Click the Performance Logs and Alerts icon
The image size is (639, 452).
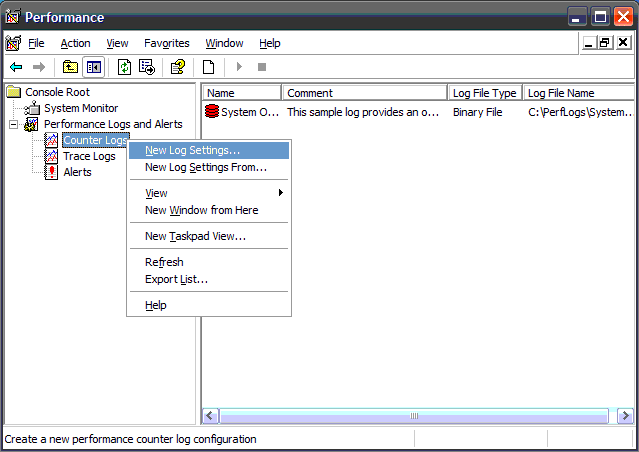(x=31, y=124)
